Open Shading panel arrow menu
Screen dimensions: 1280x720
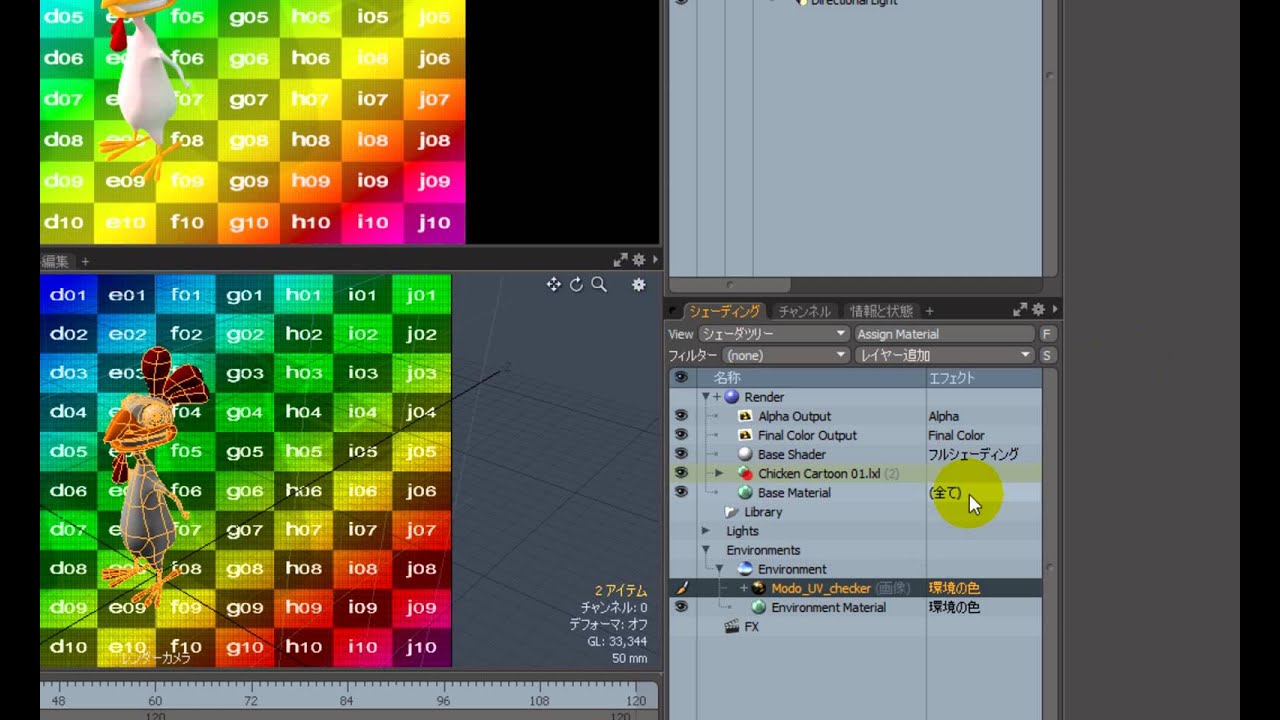pos(1054,310)
